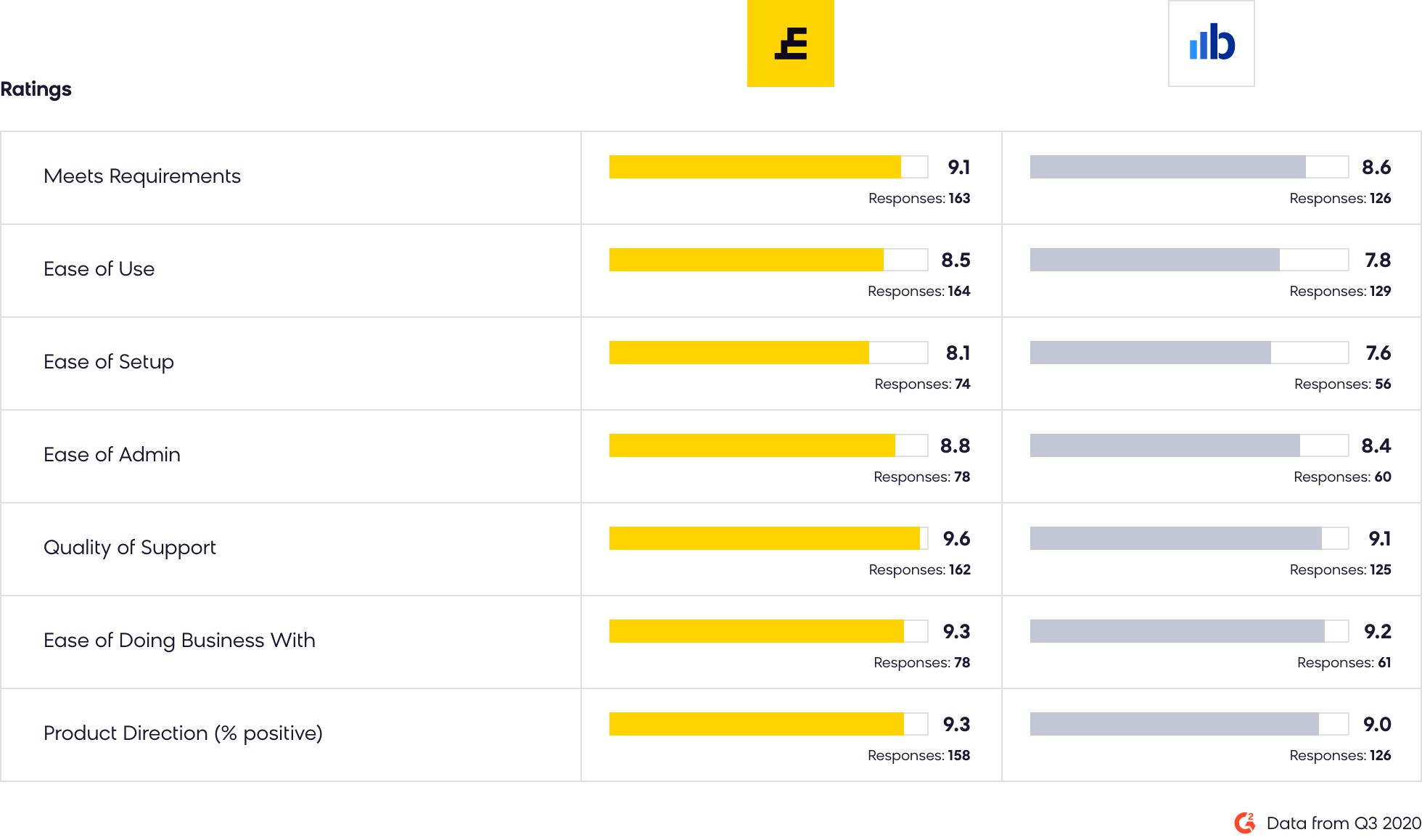Click Ease of Doing Business With label
The width and height of the screenshot is (1422, 840).
pos(179,641)
